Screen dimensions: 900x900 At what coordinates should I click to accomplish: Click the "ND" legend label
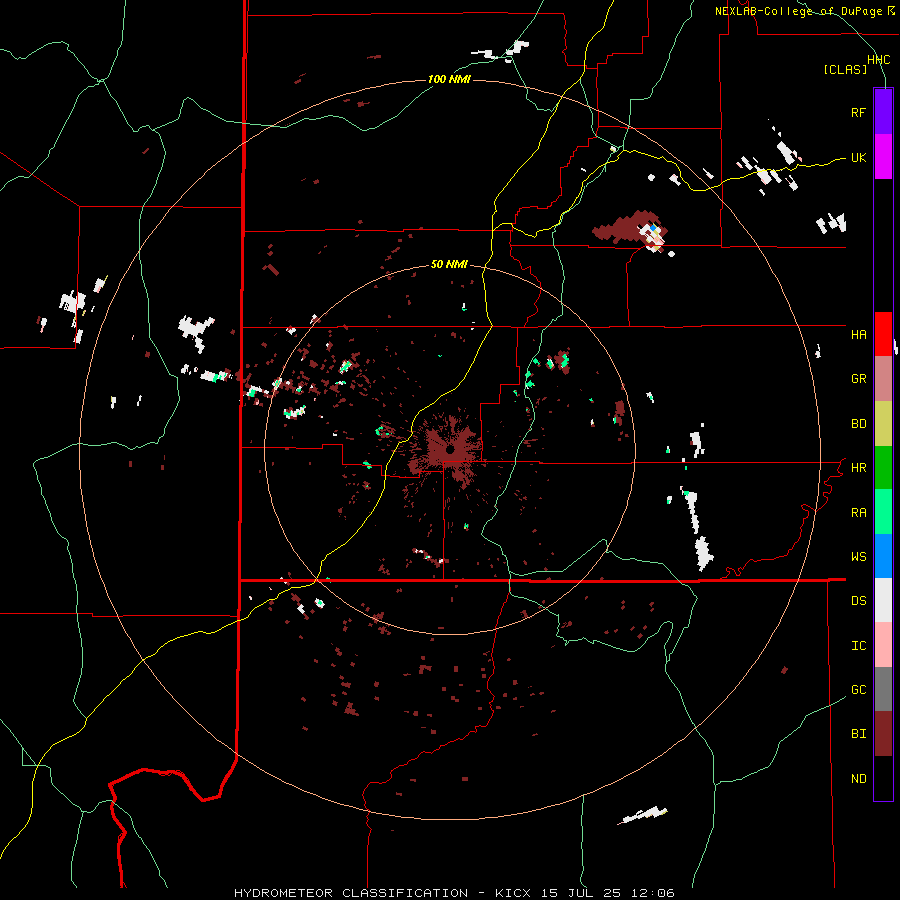[x=858, y=778]
